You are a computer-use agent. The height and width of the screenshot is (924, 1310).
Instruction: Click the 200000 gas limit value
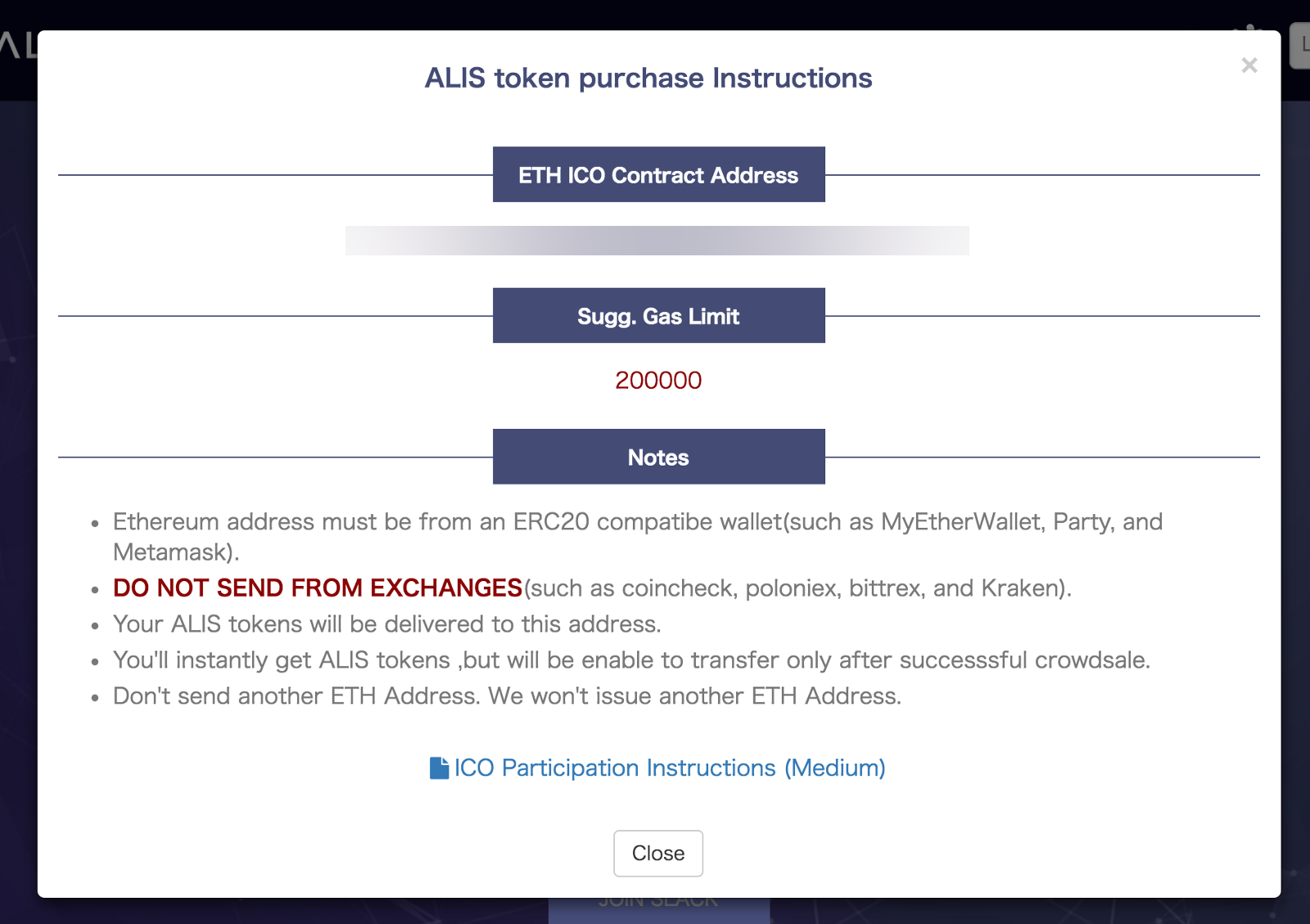click(x=658, y=381)
